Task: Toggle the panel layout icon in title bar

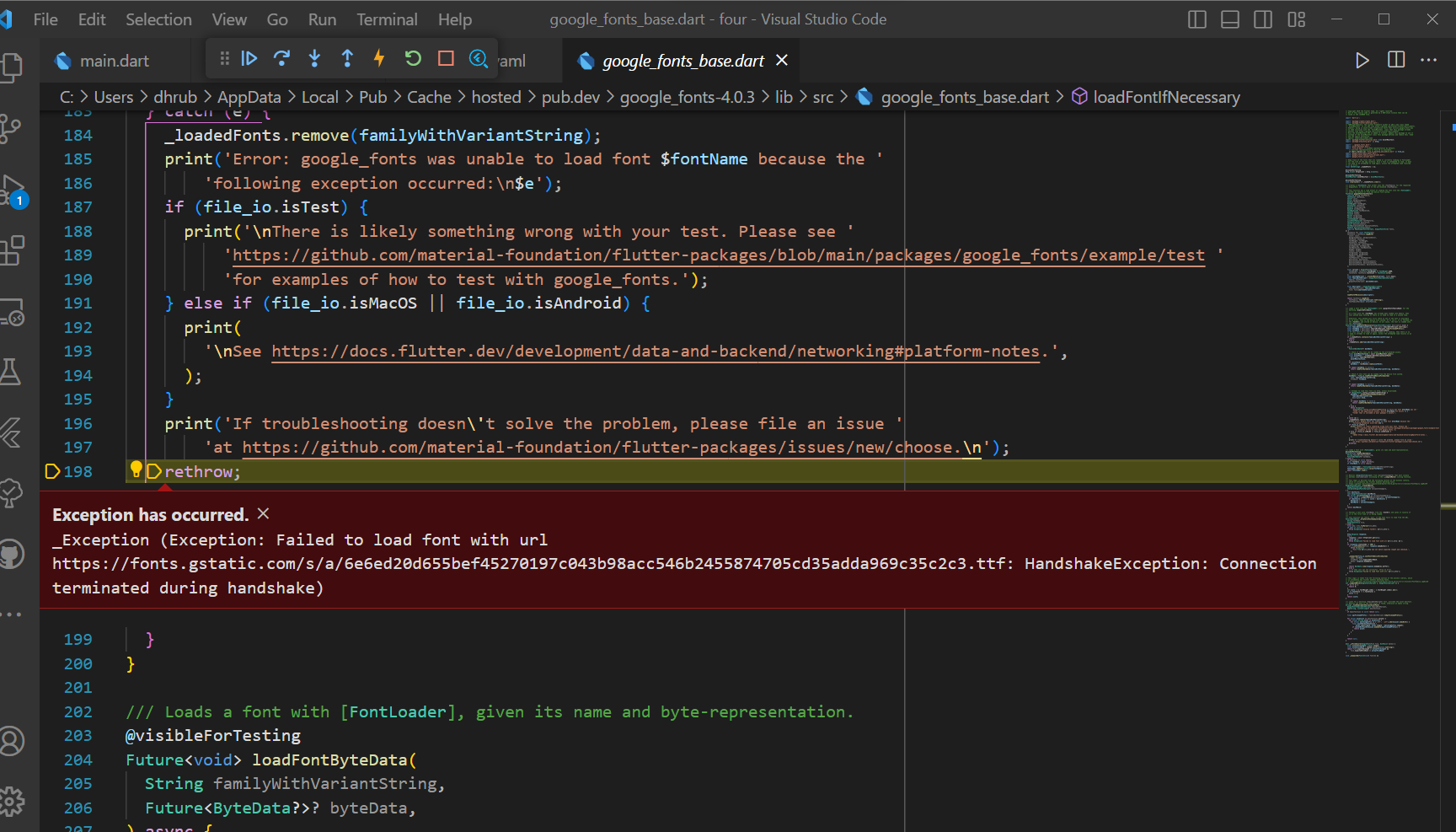Action: 1229,19
